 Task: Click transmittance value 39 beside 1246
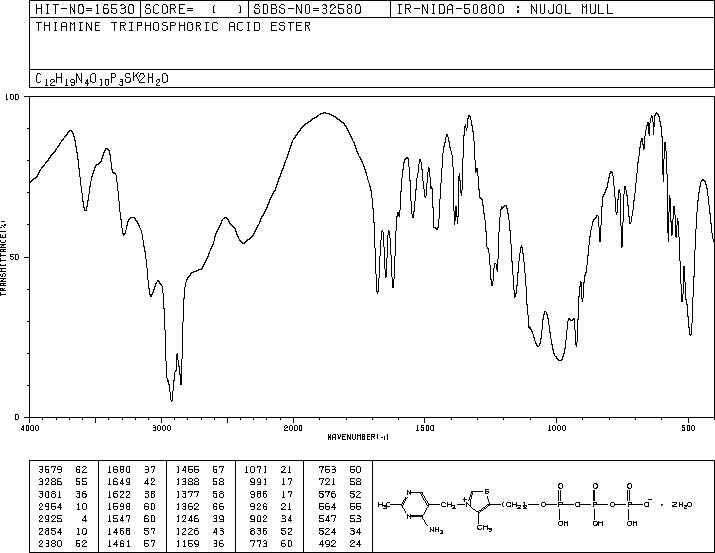click(x=218, y=519)
